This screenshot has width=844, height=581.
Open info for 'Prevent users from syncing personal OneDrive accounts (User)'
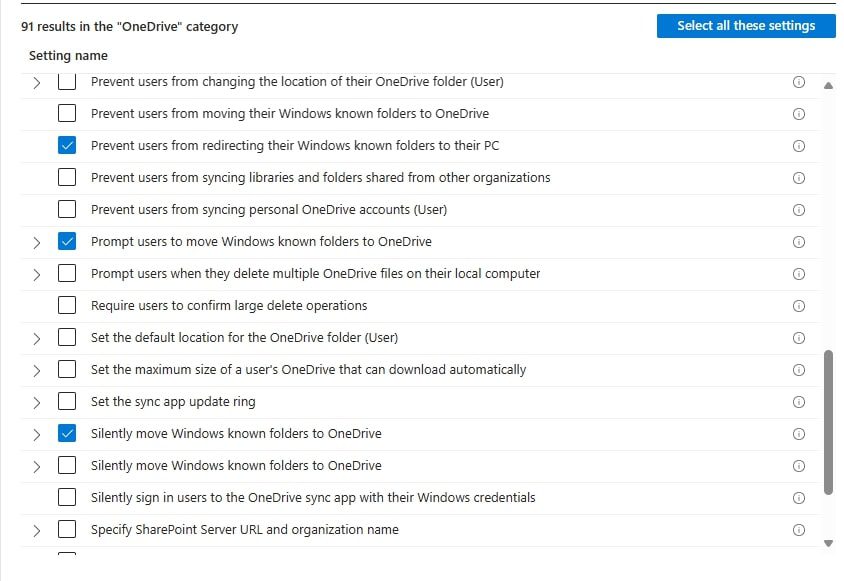click(799, 210)
